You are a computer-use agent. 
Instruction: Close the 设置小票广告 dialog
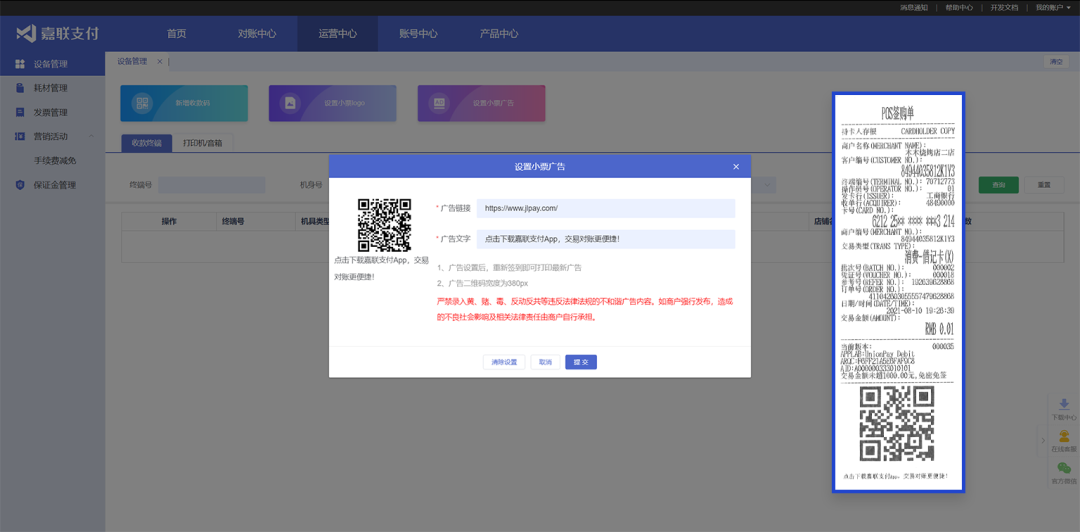tap(736, 167)
